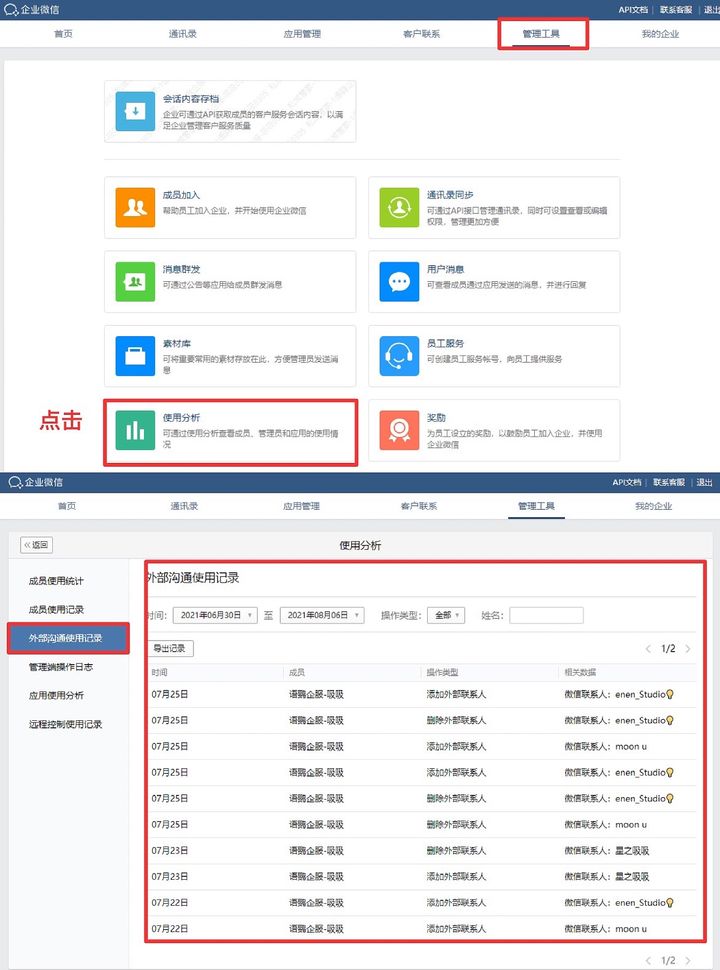Open 管理端操作日志 in the sidebar
This screenshot has width=720, height=970.
click(x=65, y=667)
